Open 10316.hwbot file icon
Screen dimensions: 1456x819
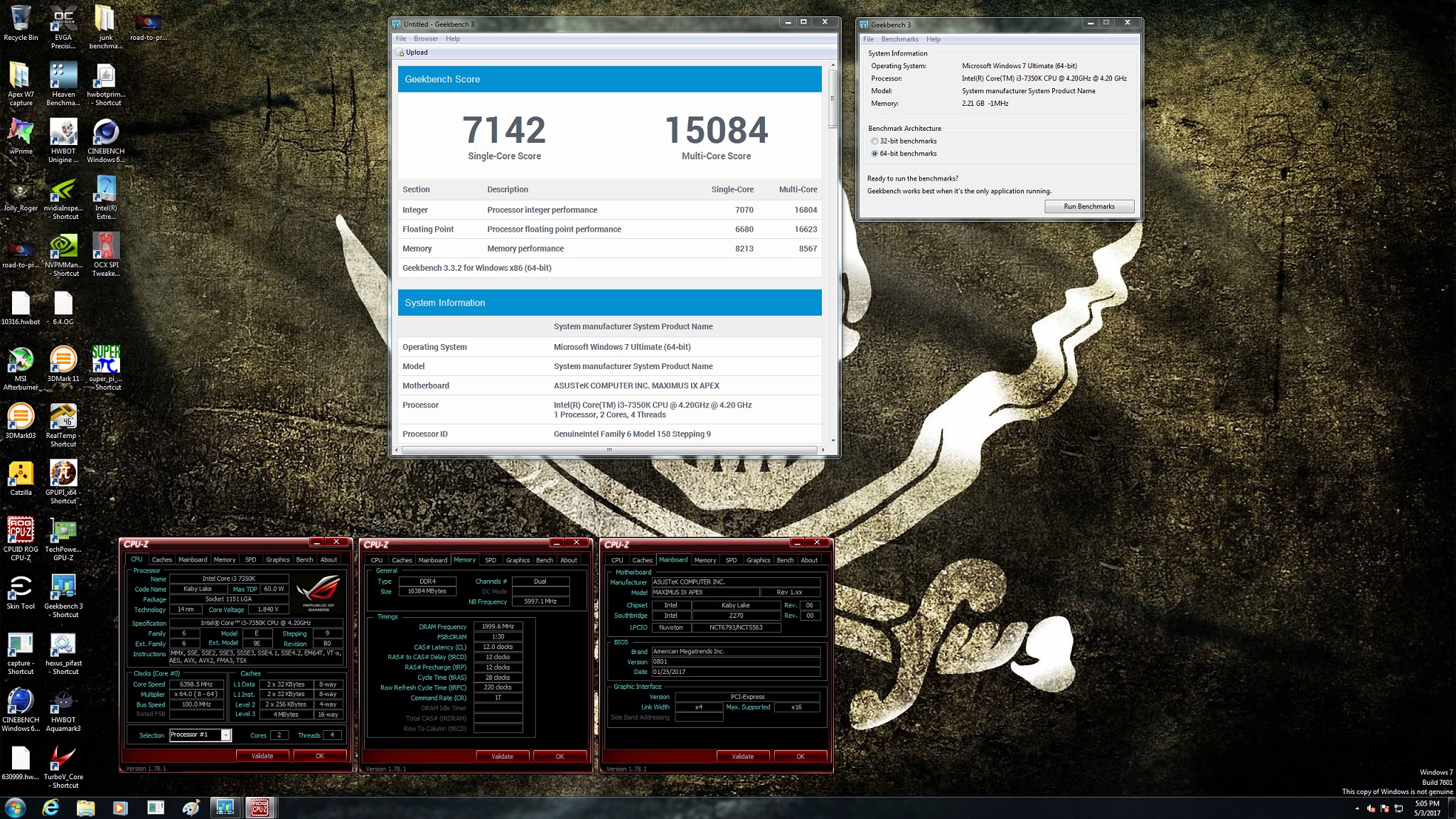pos(21,307)
